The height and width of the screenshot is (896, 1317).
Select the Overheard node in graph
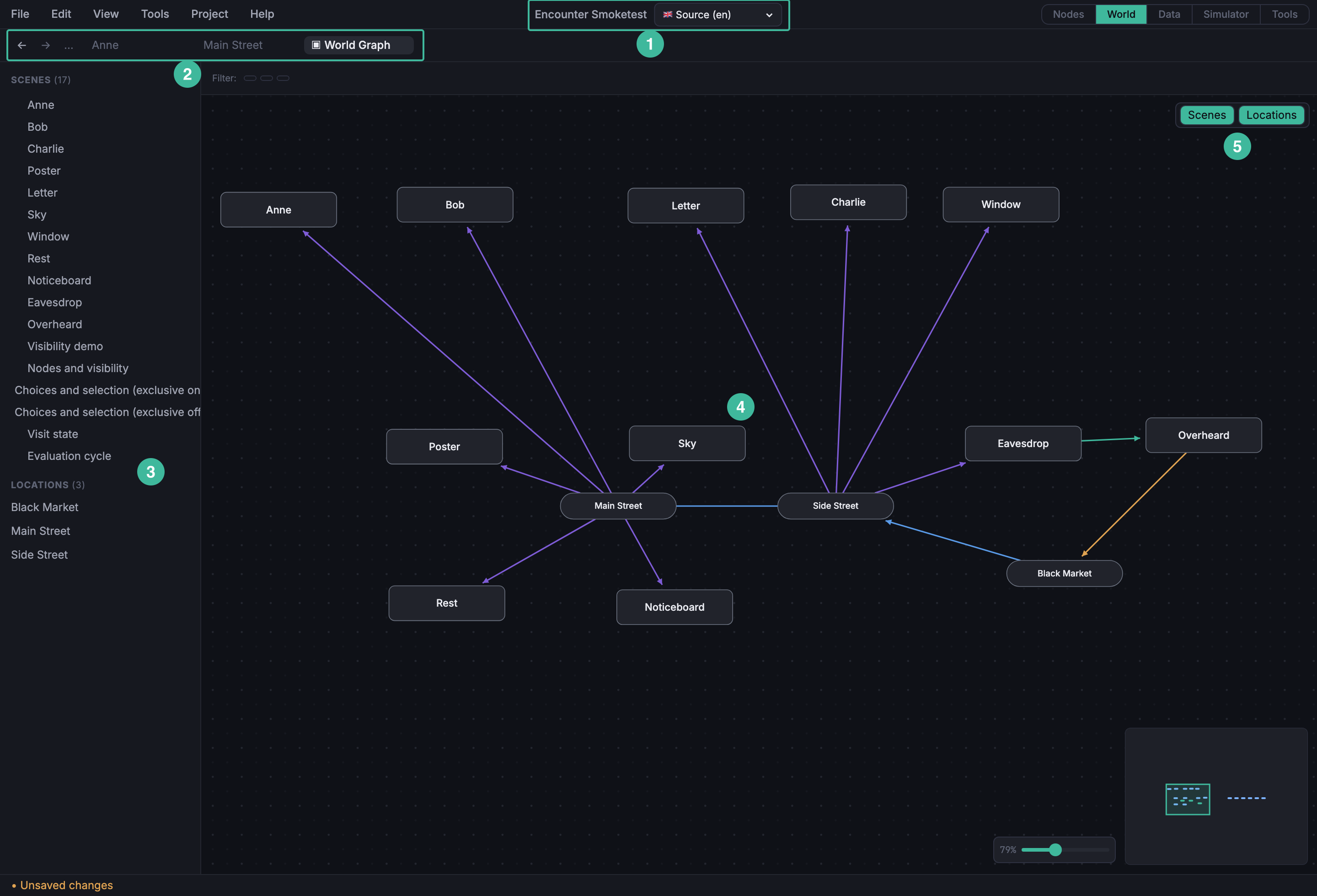(x=1203, y=435)
